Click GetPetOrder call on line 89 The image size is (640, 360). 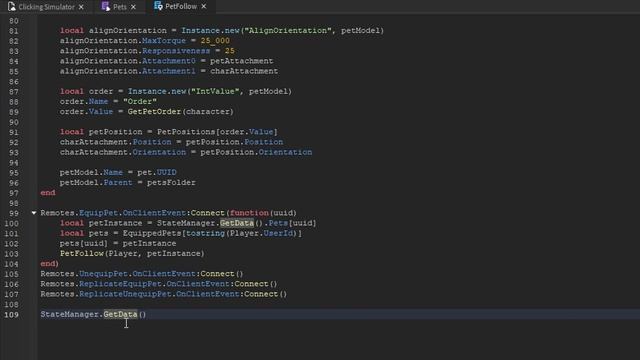point(154,112)
